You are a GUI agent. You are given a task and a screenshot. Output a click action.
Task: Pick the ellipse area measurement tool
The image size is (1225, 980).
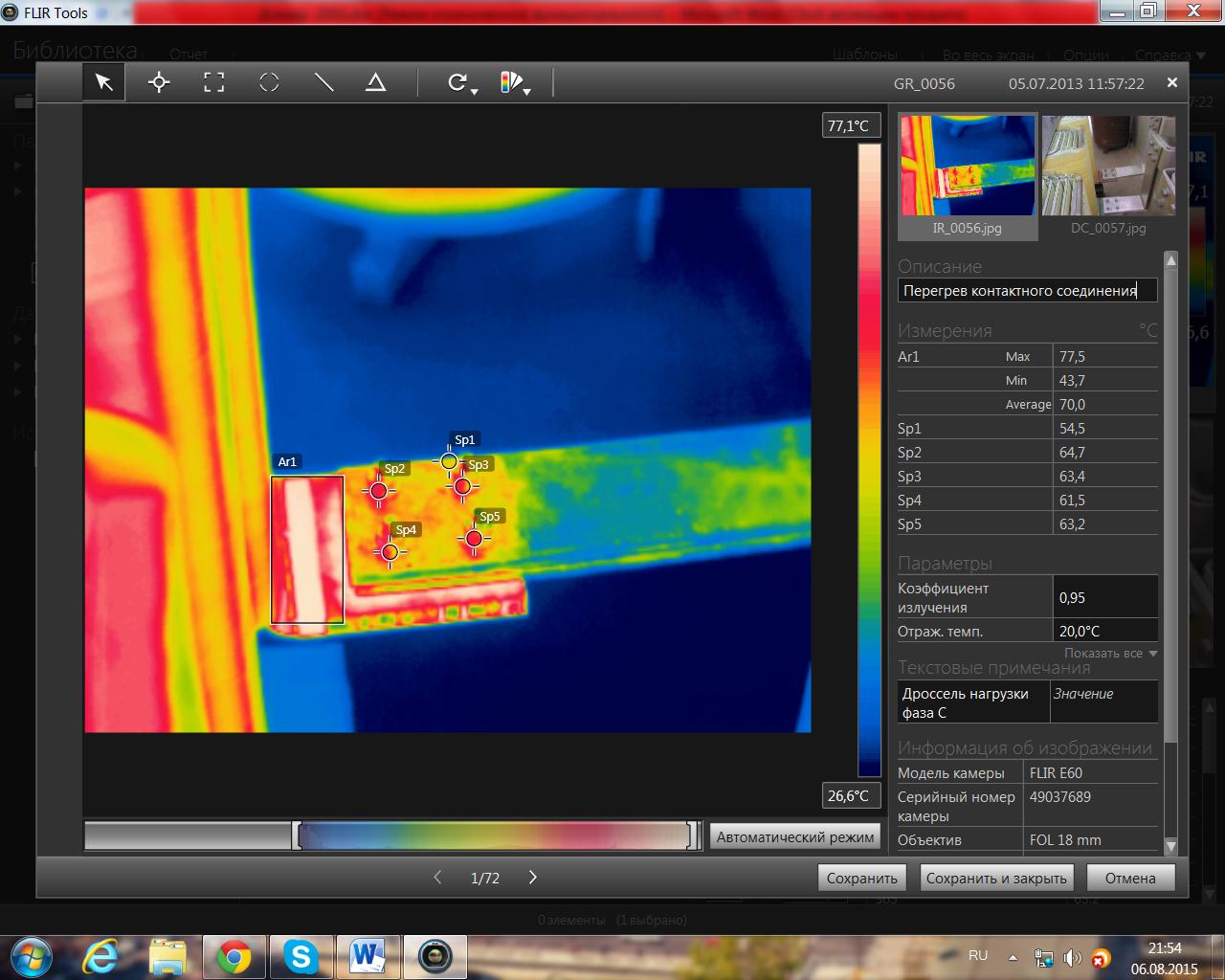[x=269, y=83]
